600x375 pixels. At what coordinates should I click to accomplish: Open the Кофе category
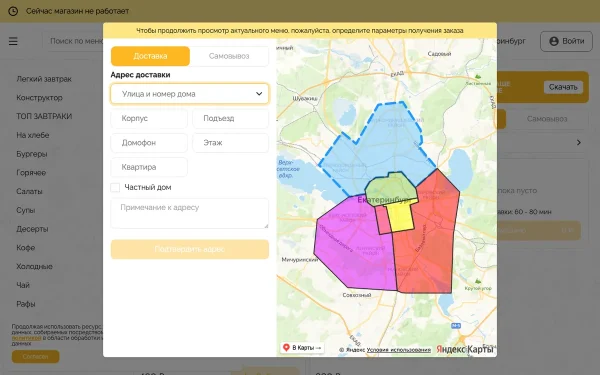(26, 248)
